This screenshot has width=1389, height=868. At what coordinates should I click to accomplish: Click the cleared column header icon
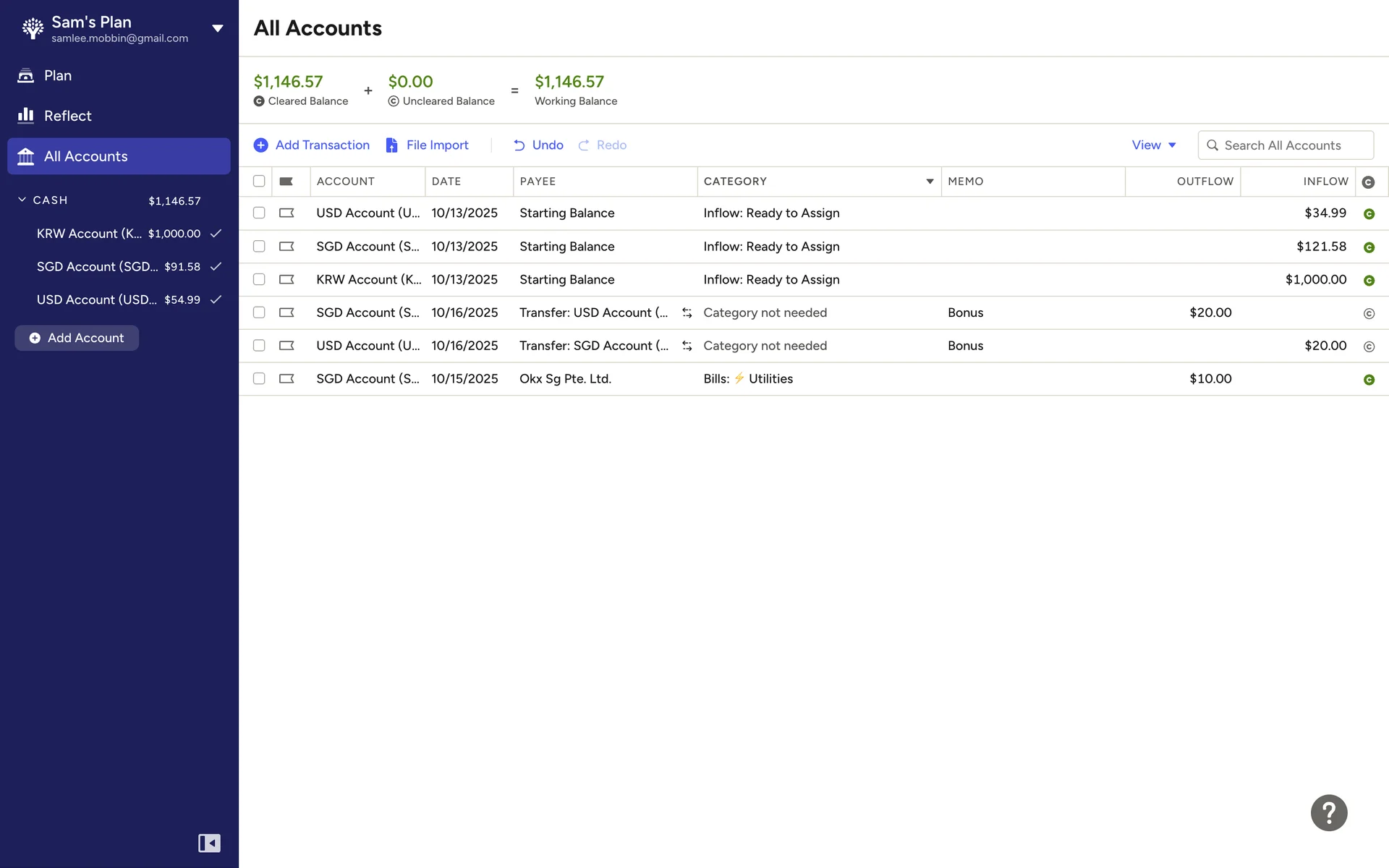click(1368, 182)
